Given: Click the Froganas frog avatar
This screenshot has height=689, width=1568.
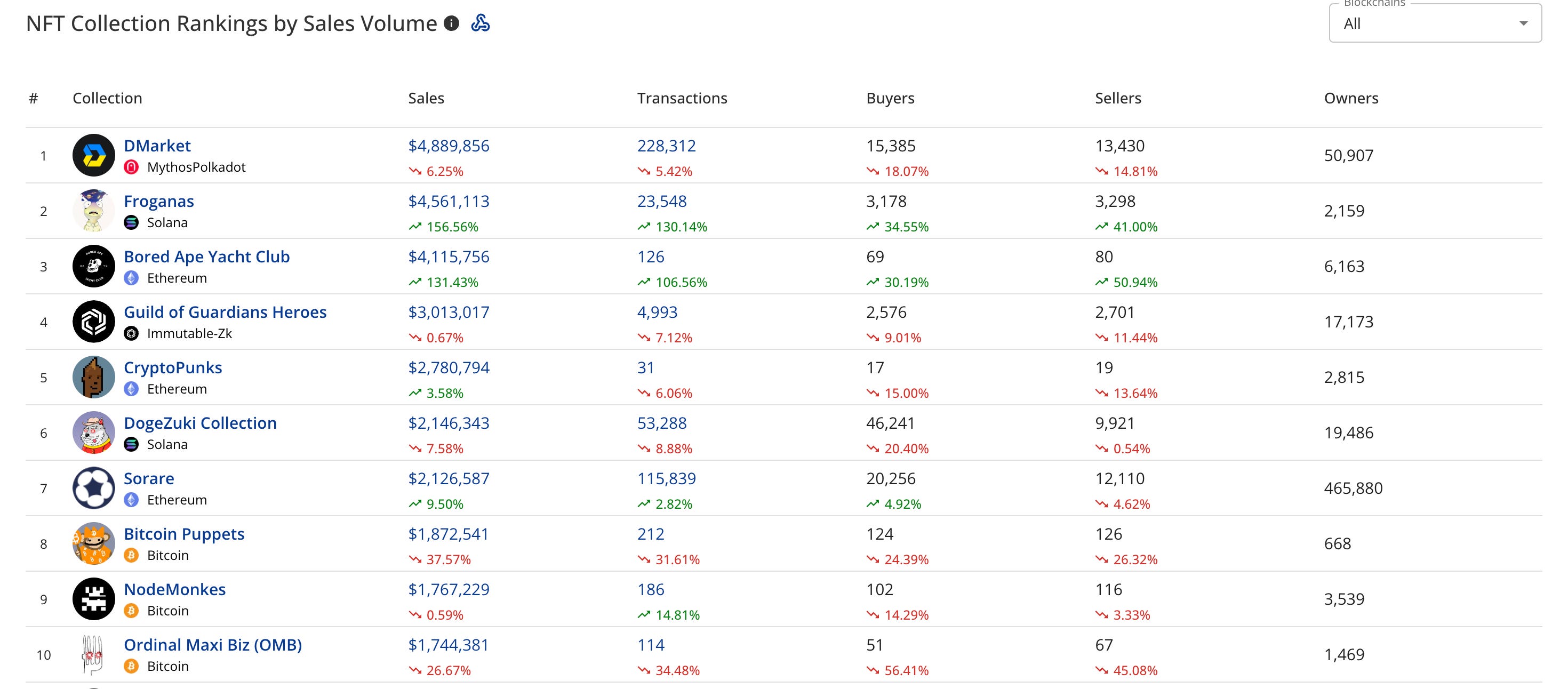Looking at the screenshot, I should coord(94,211).
